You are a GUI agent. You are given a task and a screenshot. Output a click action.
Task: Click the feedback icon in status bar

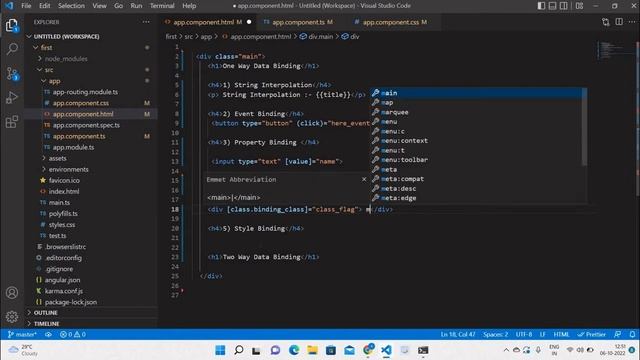coord(618,334)
